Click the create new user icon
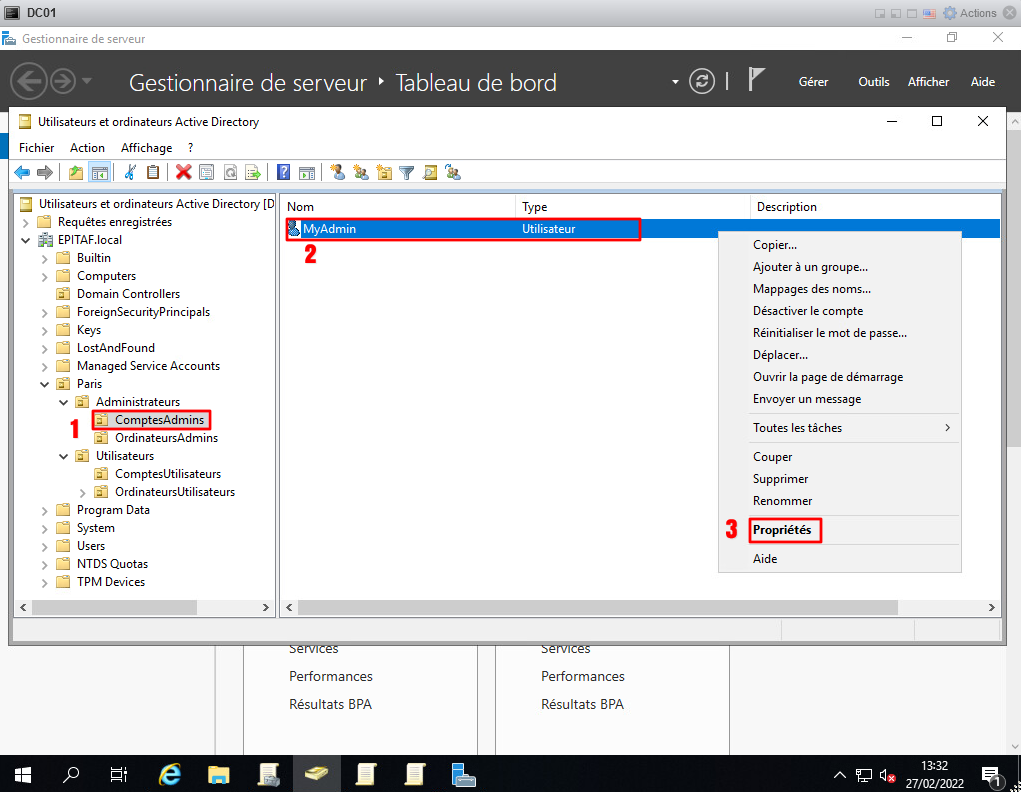This screenshot has width=1021, height=792. click(337, 172)
